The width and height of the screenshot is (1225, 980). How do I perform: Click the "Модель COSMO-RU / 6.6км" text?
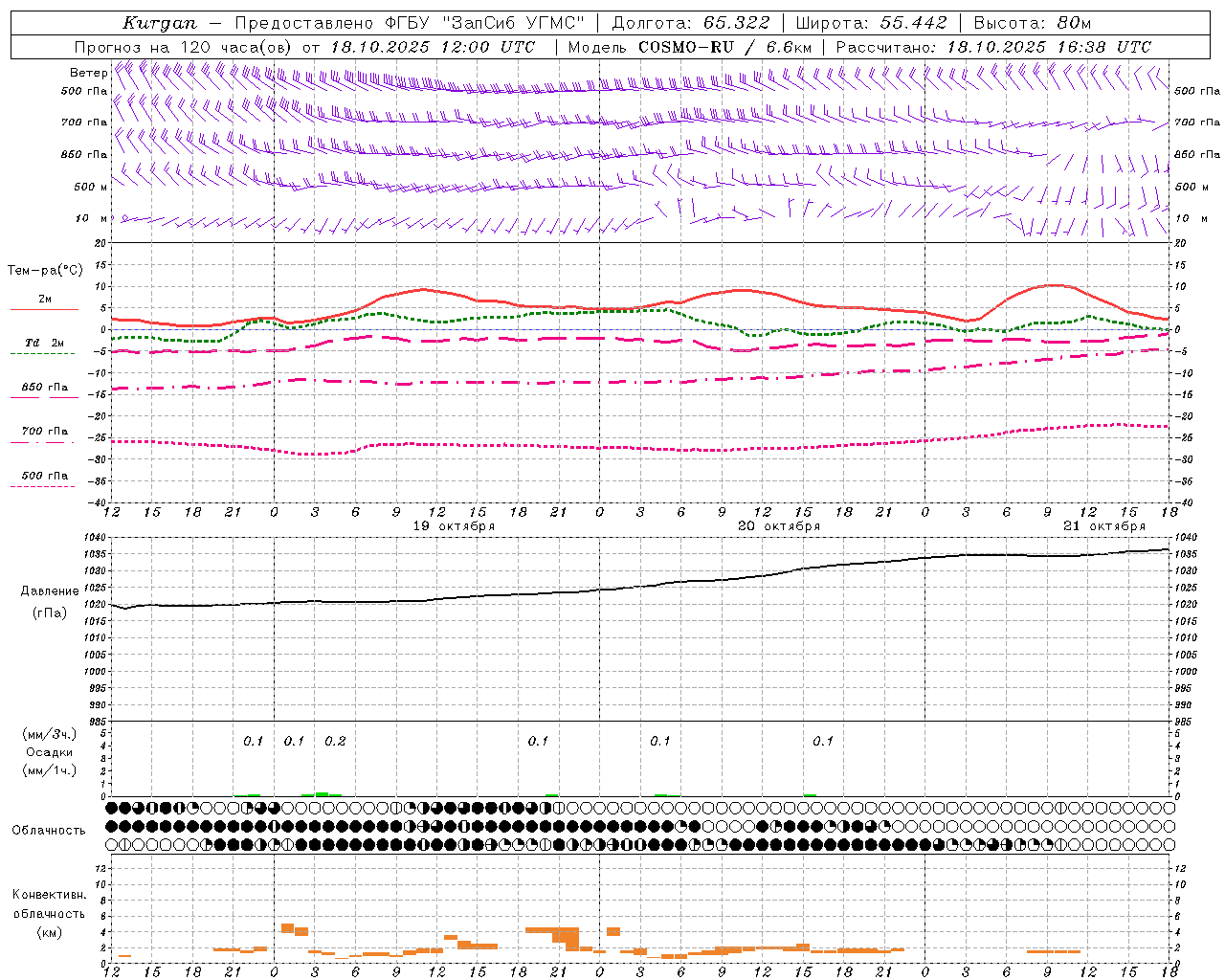[x=690, y=47]
